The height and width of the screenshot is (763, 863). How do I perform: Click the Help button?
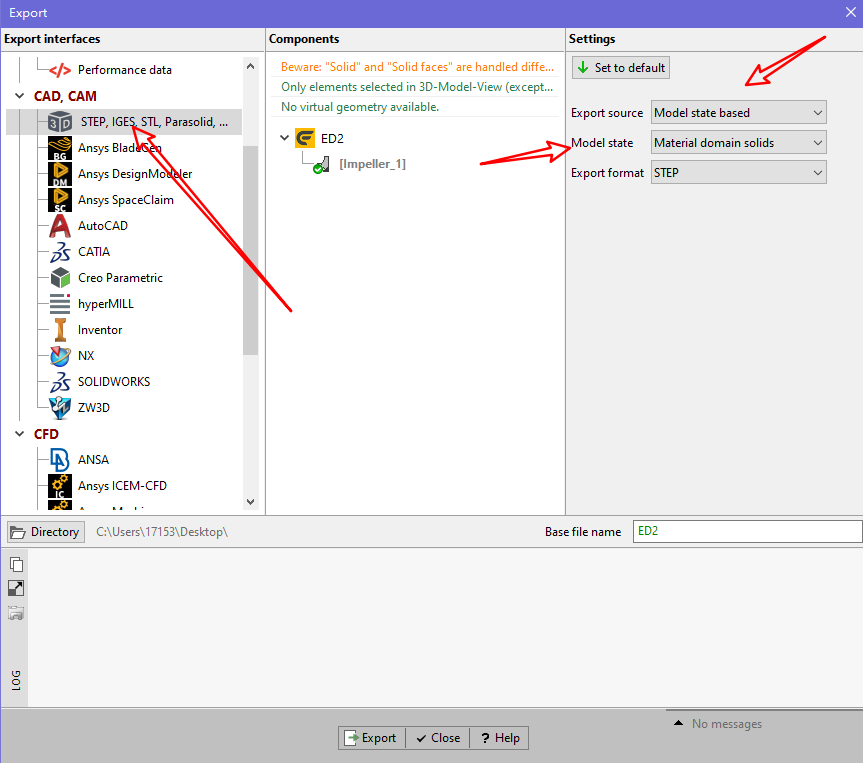click(500, 738)
